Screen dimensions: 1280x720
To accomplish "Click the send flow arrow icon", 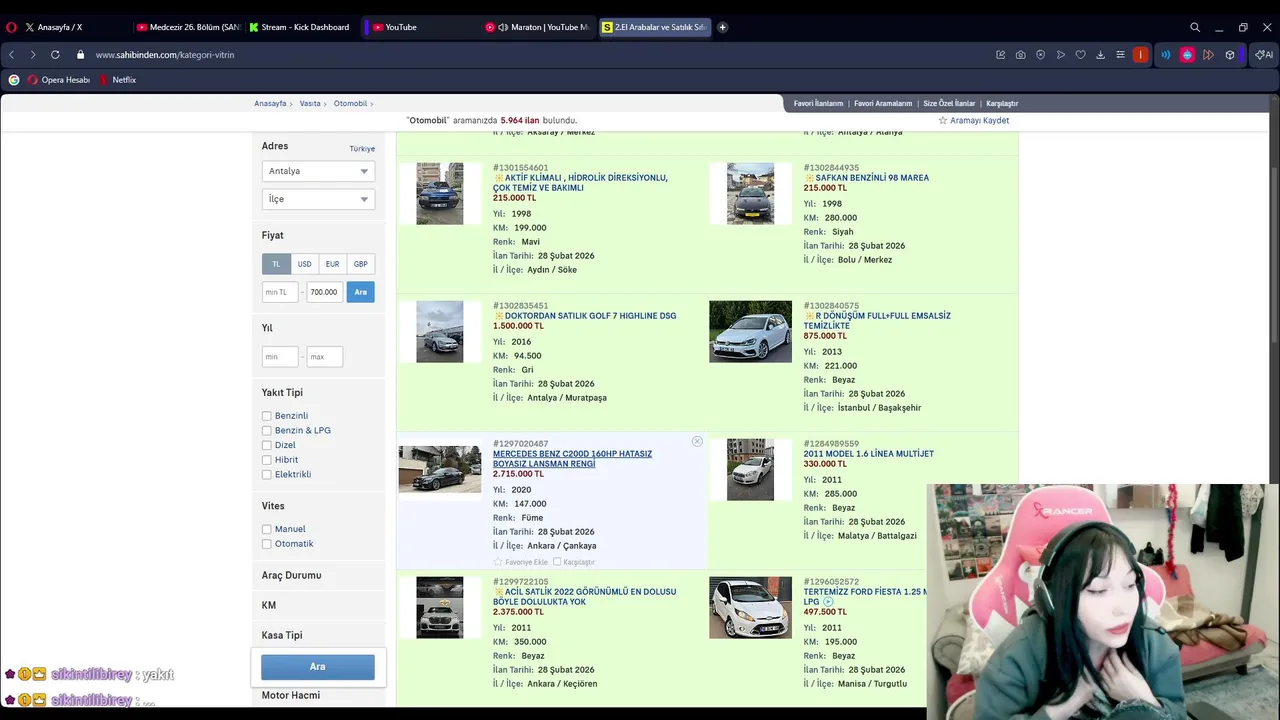I will point(1060,55).
